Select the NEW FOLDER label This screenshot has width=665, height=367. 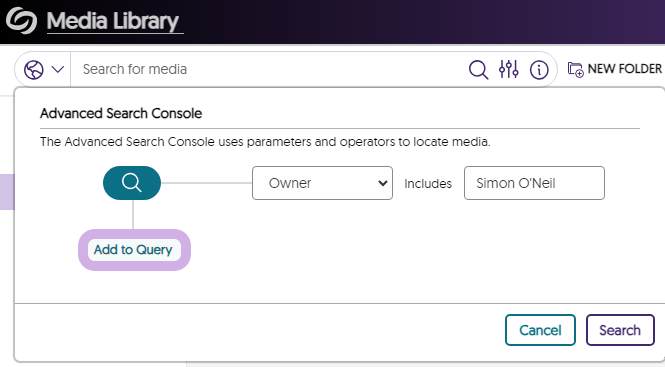click(624, 69)
